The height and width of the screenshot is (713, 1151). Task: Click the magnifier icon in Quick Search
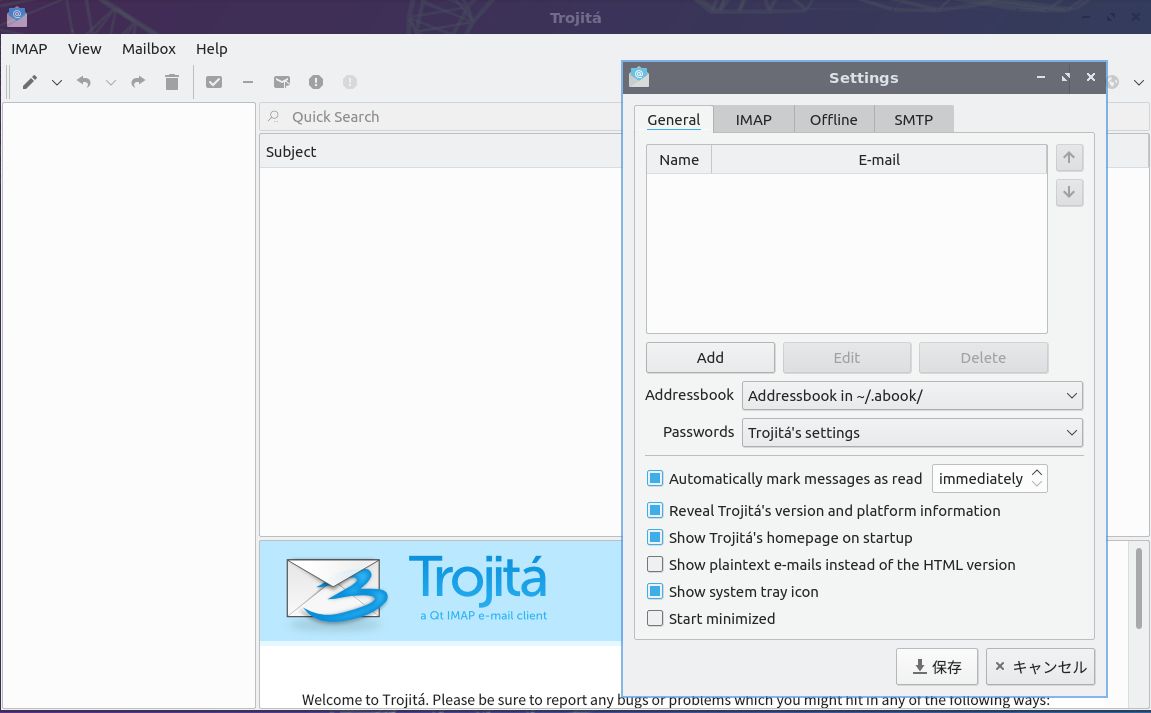click(x=274, y=117)
